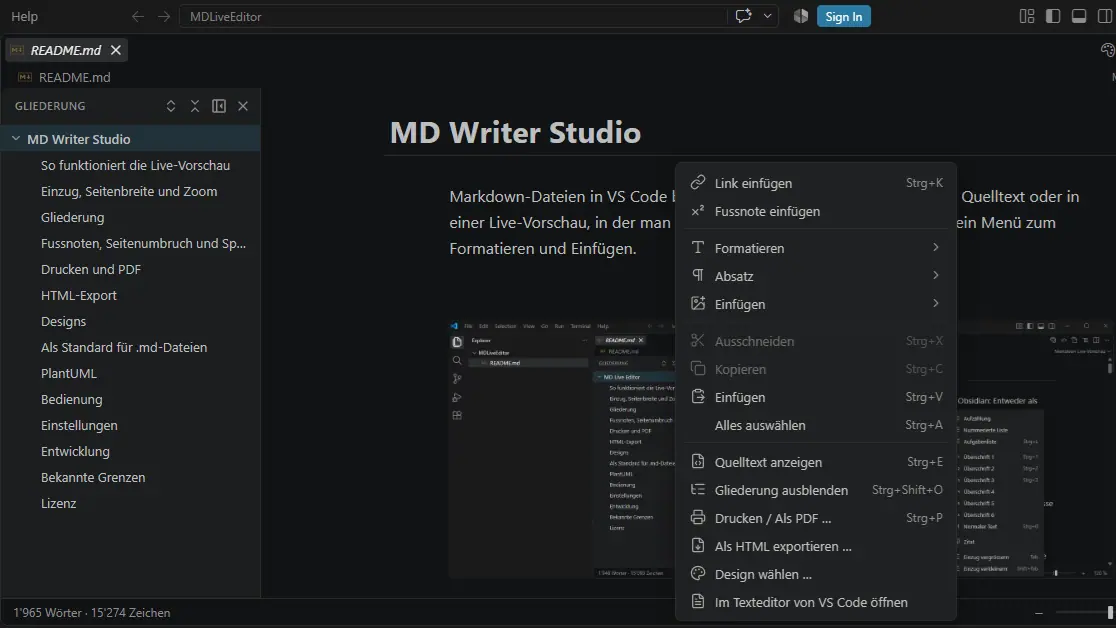Click README.md in the breadcrumb
The image size is (1116, 628).
coord(74,77)
